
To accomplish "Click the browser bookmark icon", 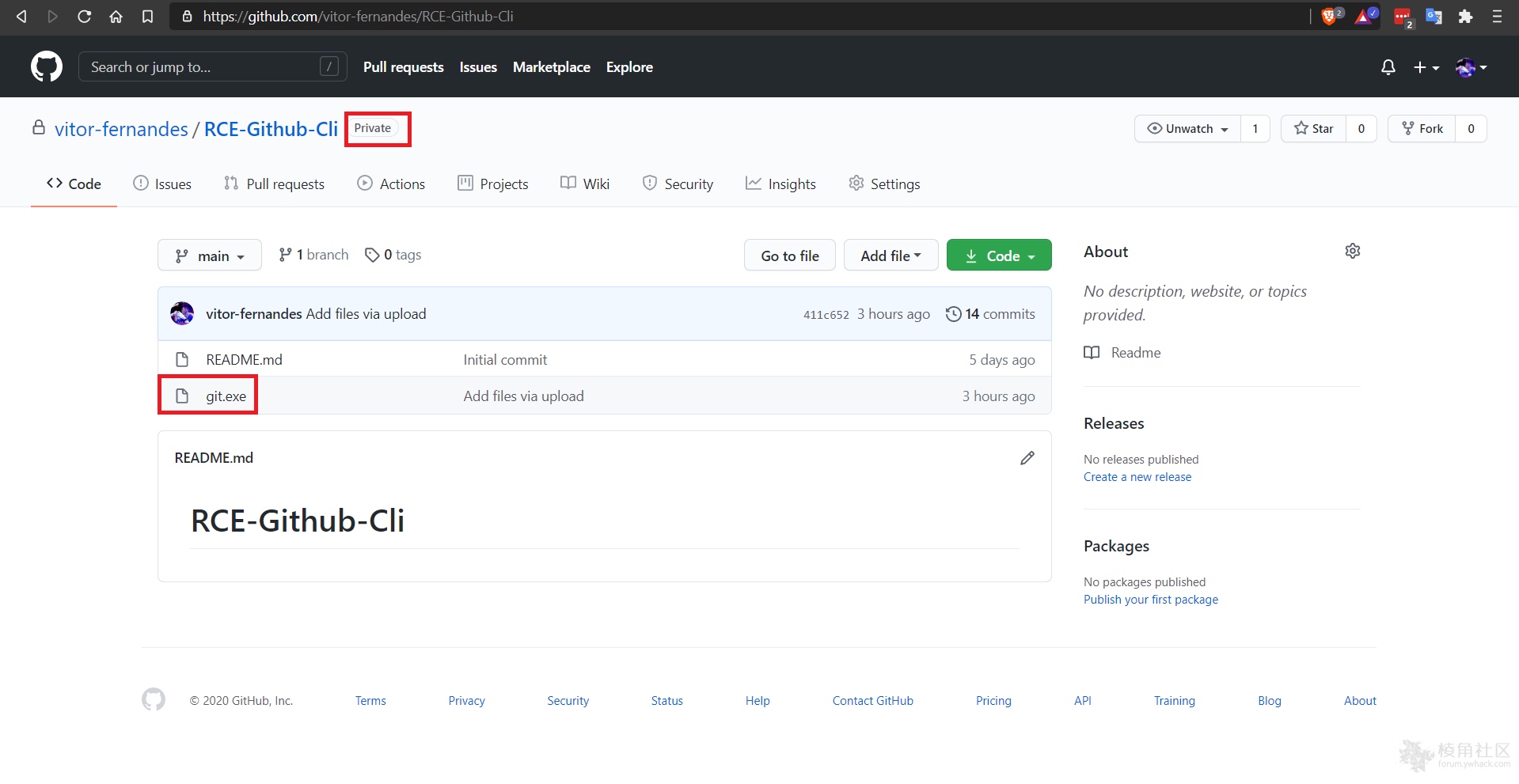I will click(147, 17).
